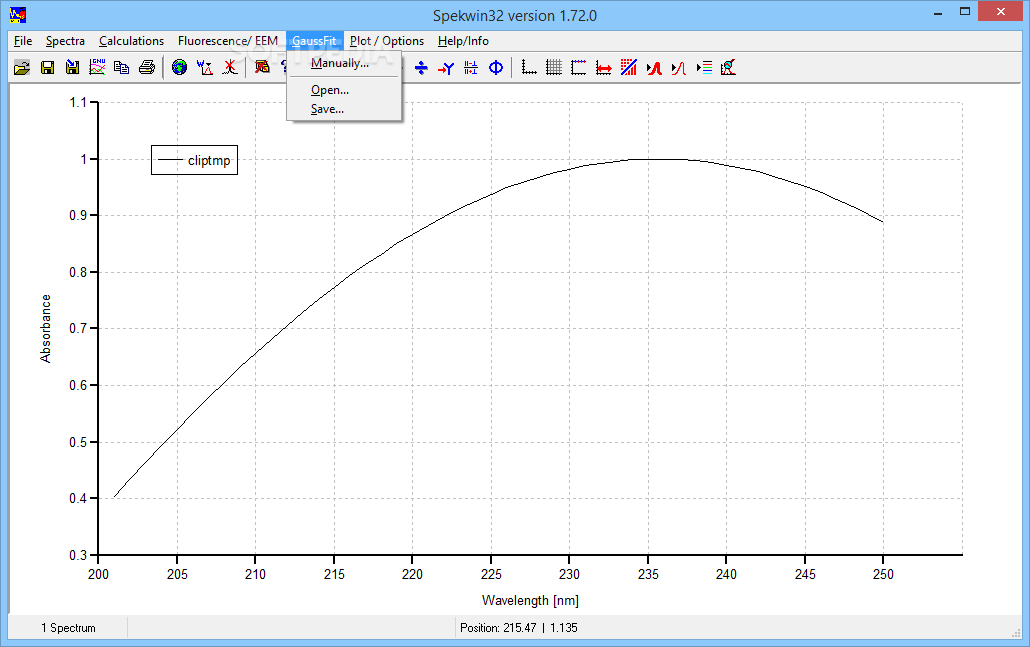The image size is (1030, 647).
Task: Click the red arrow to Y icon
Action: click(446, 67)
